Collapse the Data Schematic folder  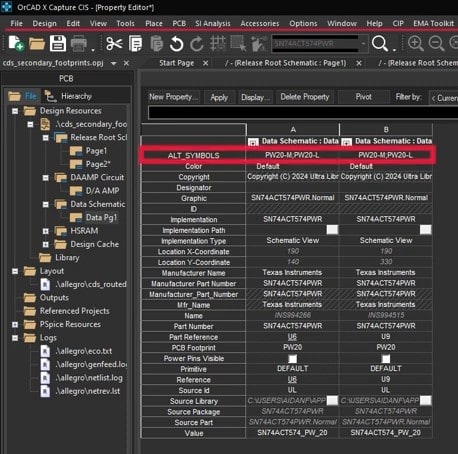(x=46, y=204)
